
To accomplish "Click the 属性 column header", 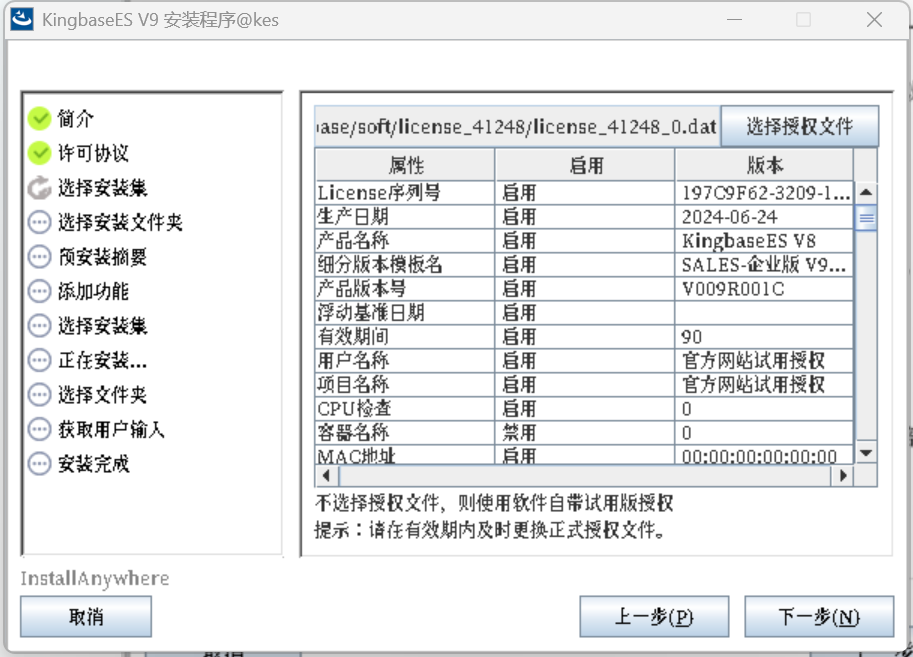I will coord(405,165).
